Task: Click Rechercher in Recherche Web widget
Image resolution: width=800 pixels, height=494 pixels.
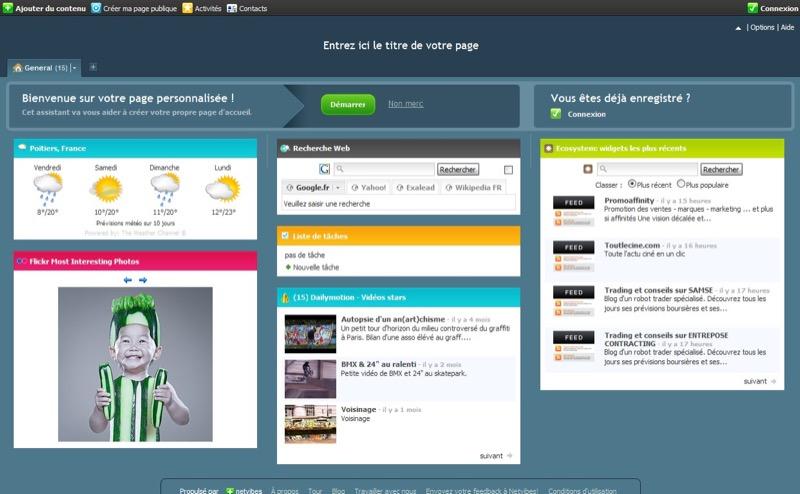Action: 458,169
